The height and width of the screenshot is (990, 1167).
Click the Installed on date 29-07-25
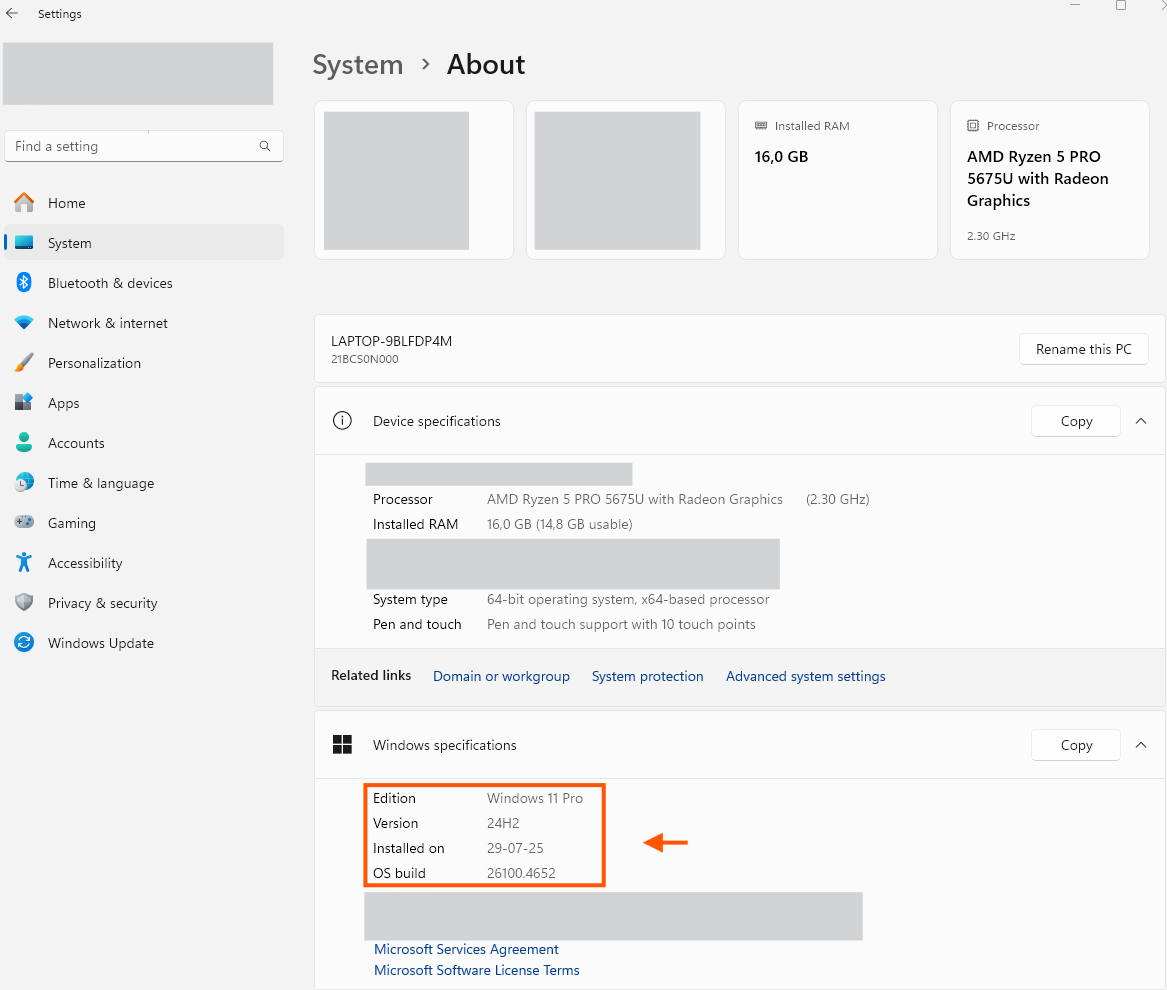point(515,848)
